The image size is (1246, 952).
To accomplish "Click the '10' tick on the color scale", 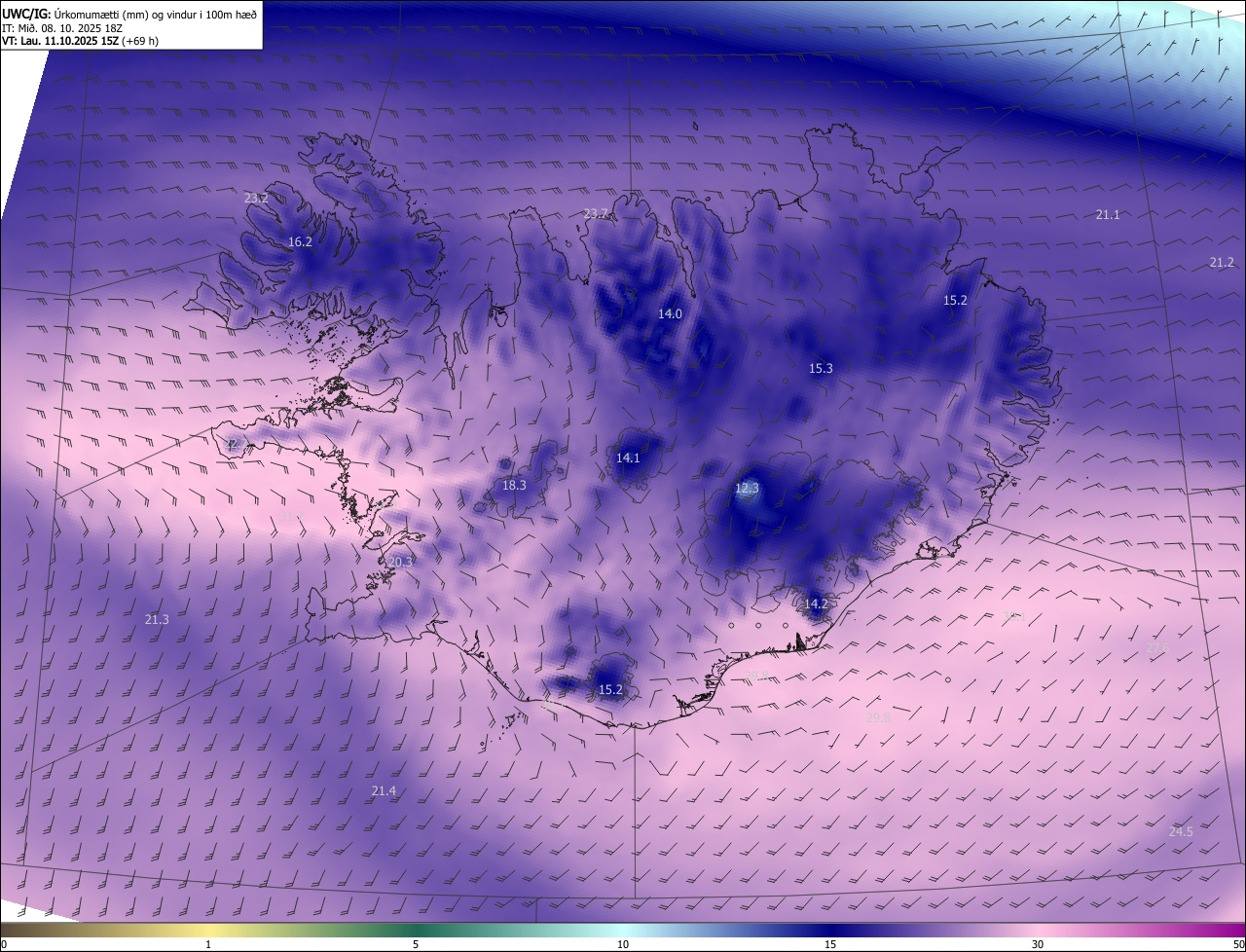I will pos(623,944).
